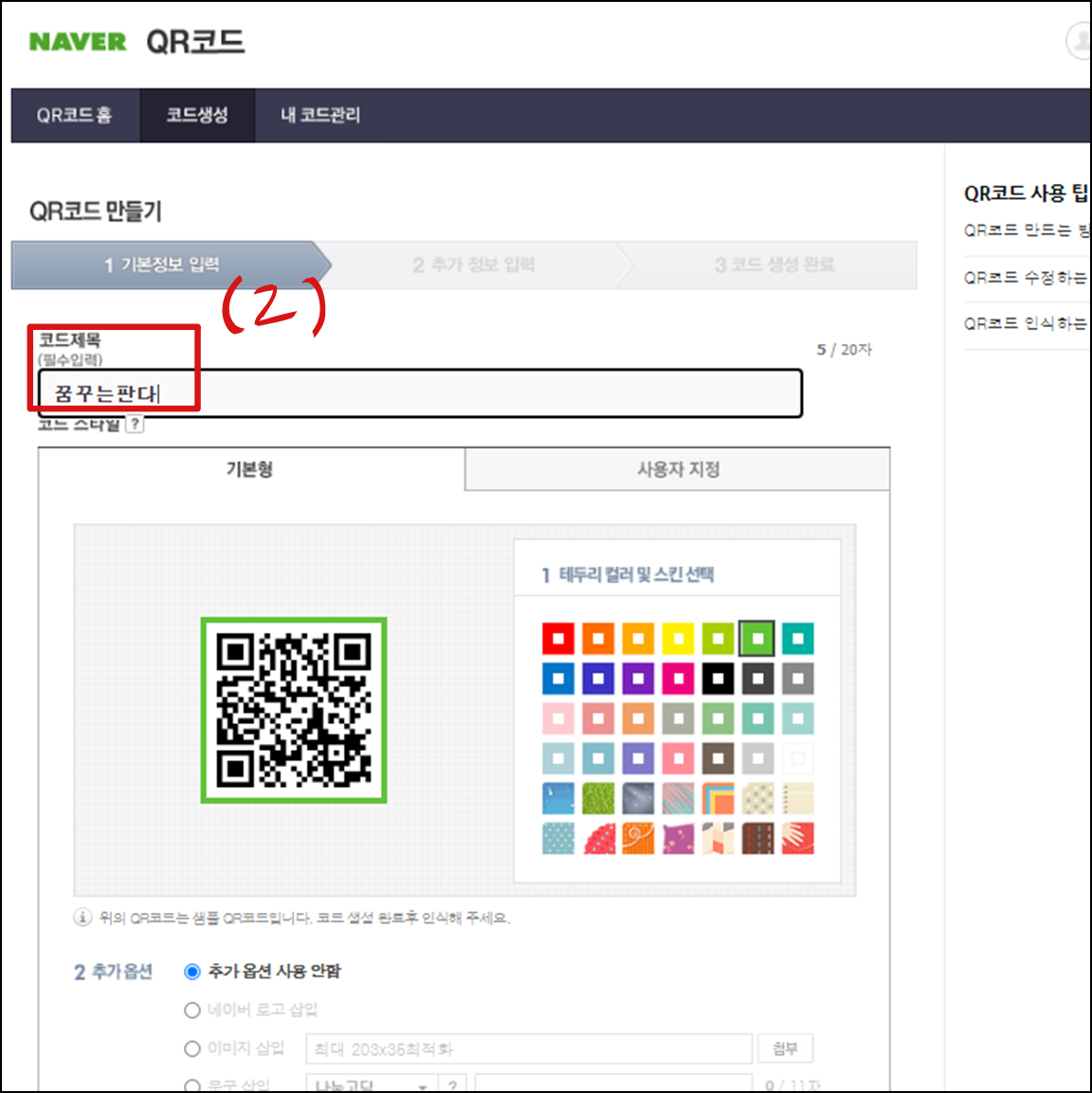
Task: Select the concentric colorful squares skin
Action: (x=718, y=798)
